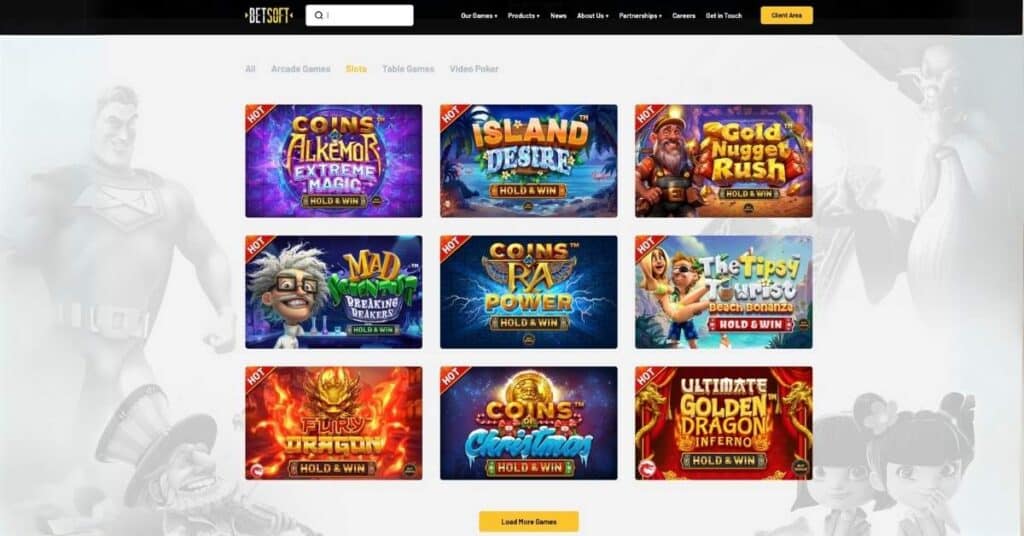This screenshot has width=1024, height=536.
Task: Open the News page
Action: tap(558, 16)
